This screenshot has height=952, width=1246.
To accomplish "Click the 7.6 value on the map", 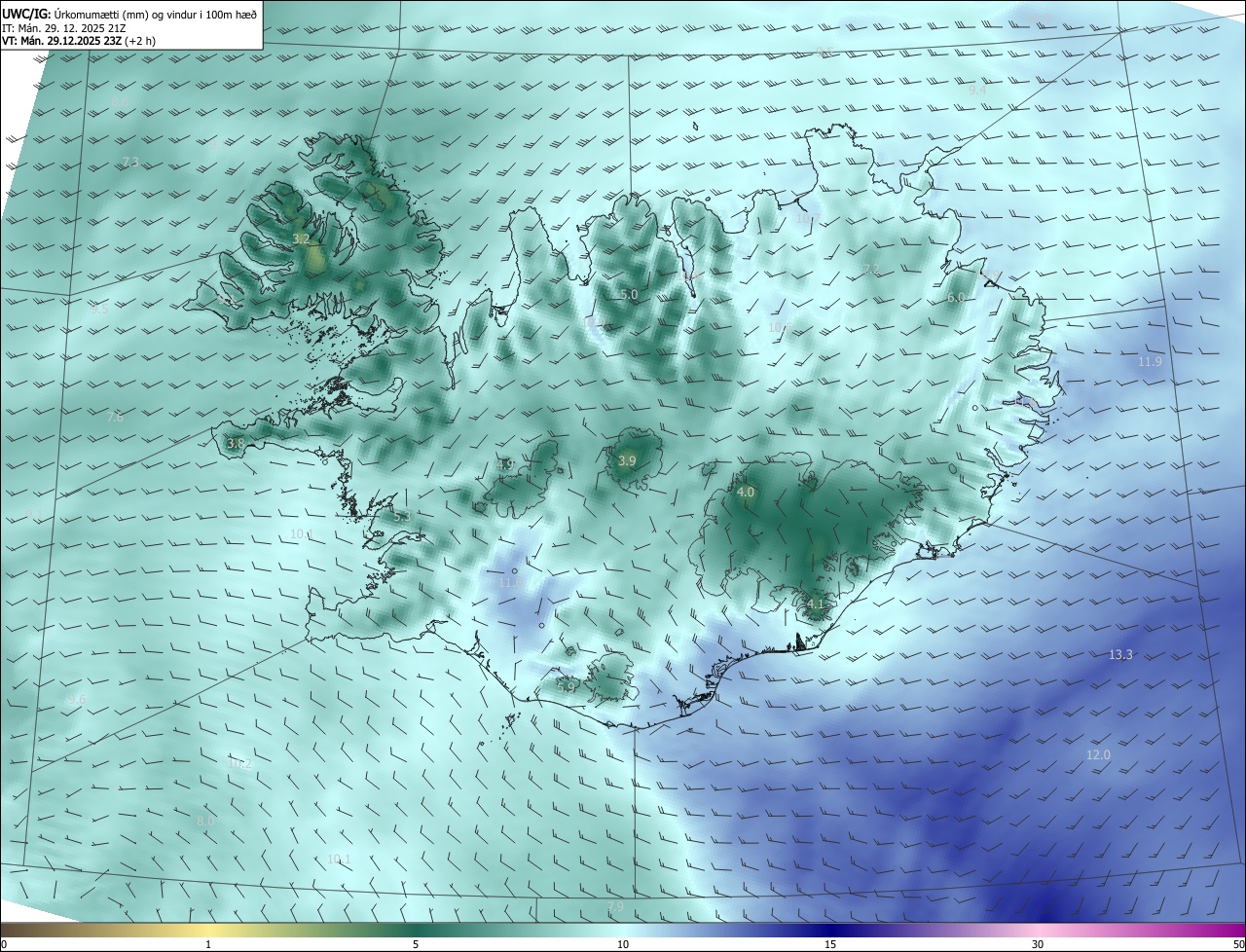I will click(114, 418).
